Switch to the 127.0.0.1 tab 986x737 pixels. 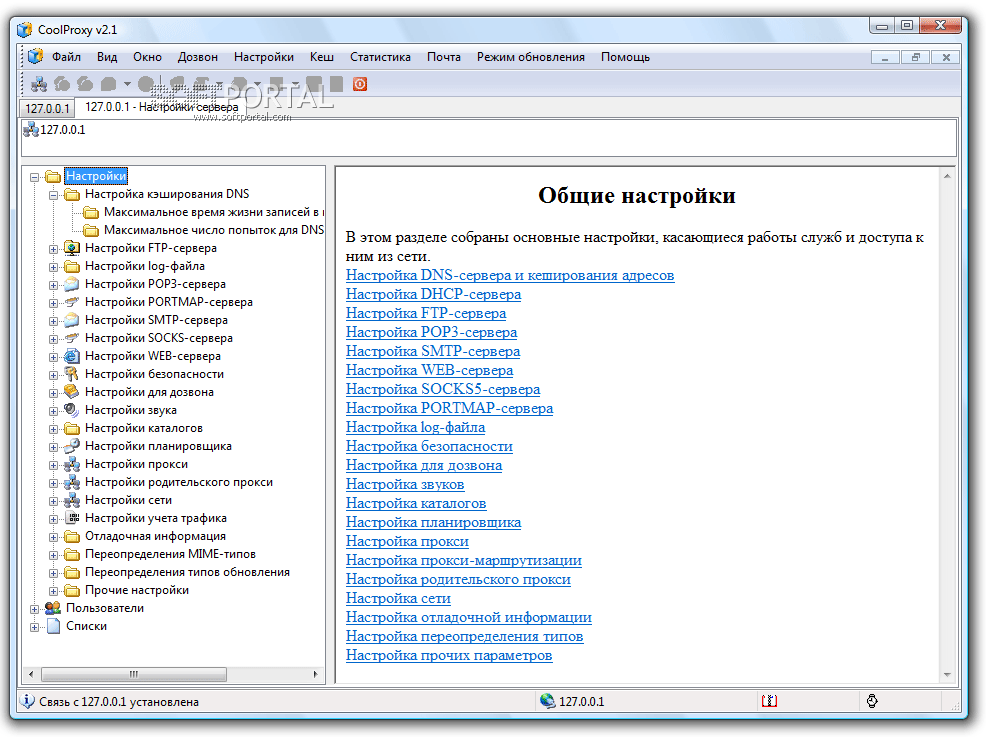tap(47, 108)
